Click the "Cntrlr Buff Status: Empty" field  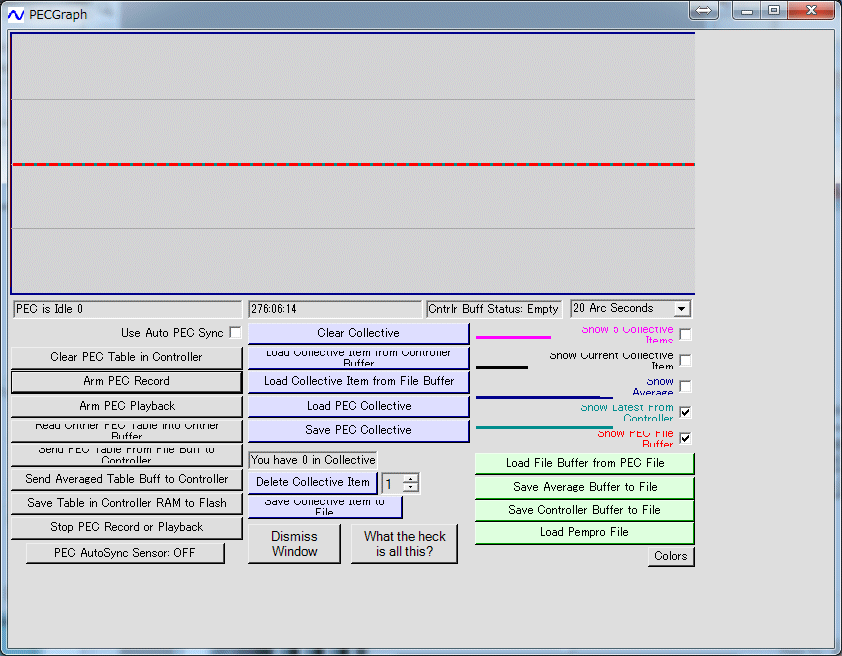tap(494, 309)
